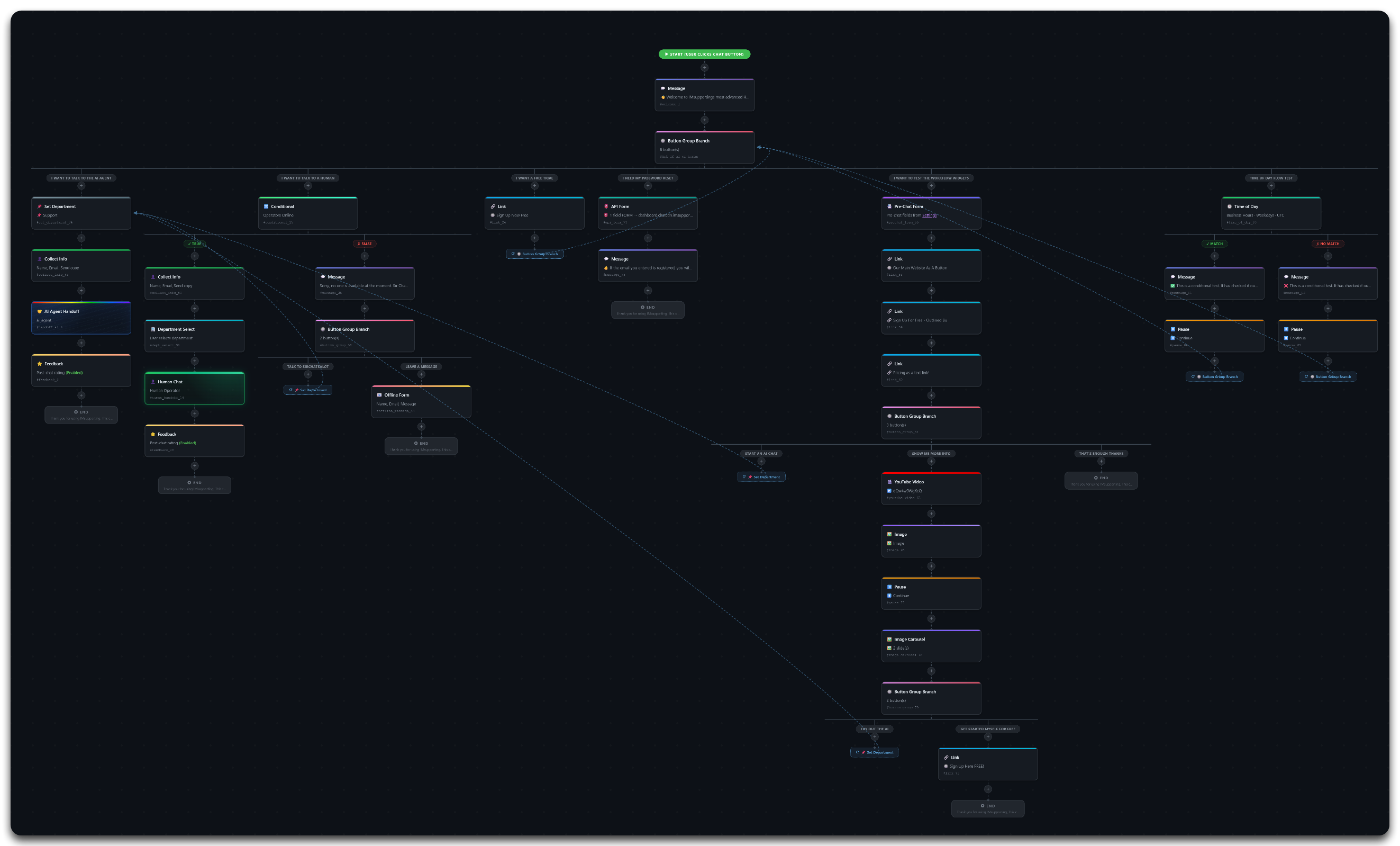Select the Sign Up Here FREE! Link node
1400x846 pixels.
point(987,764)
